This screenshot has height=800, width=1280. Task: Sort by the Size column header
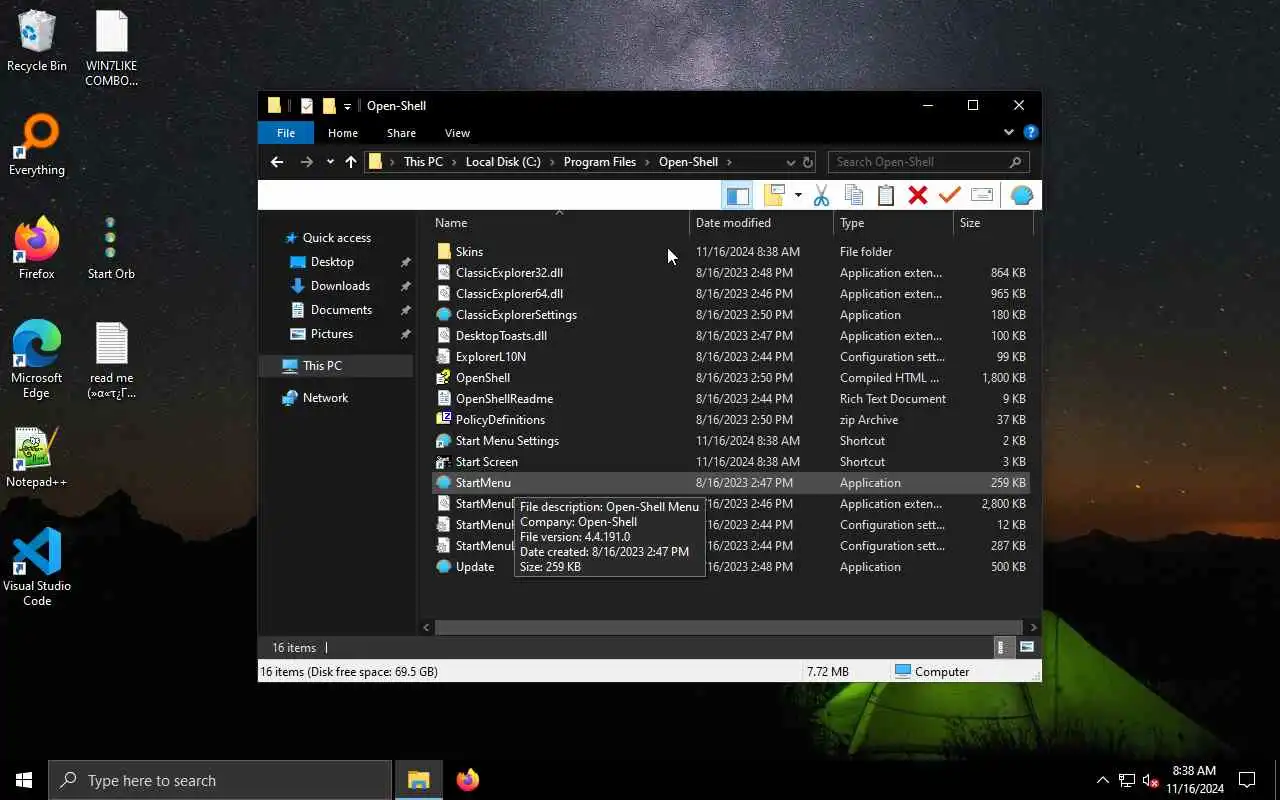[x=993, y=223]
